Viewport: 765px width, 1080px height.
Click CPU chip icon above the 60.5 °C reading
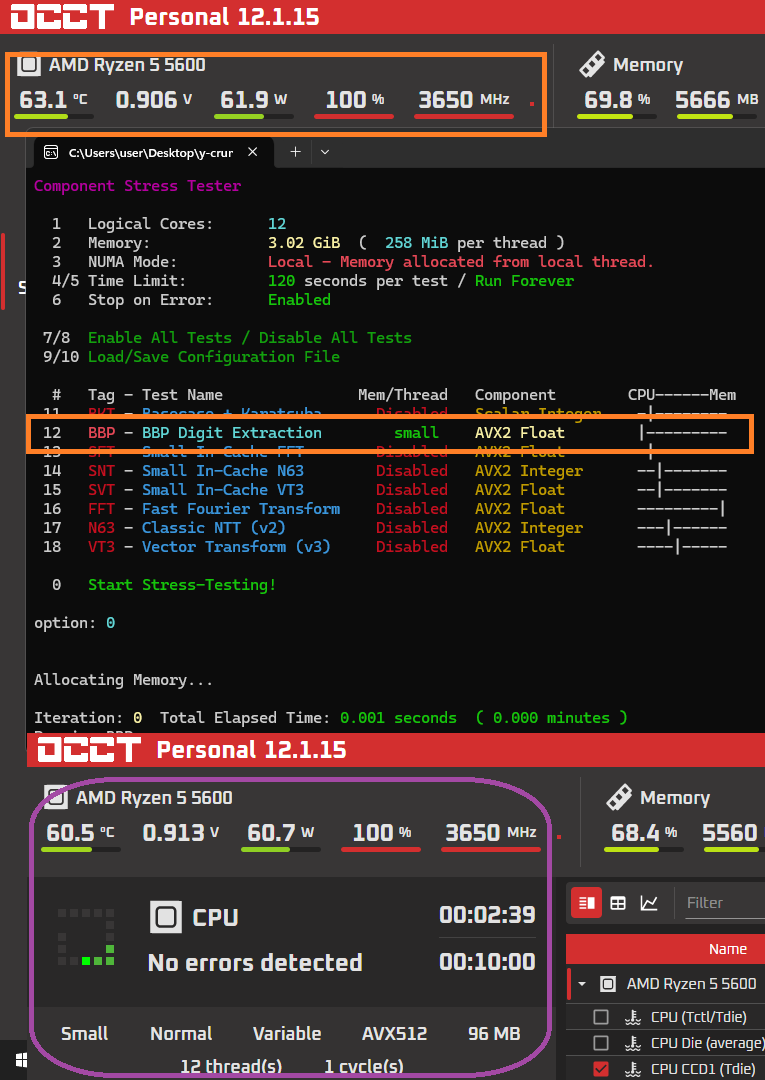55,798
